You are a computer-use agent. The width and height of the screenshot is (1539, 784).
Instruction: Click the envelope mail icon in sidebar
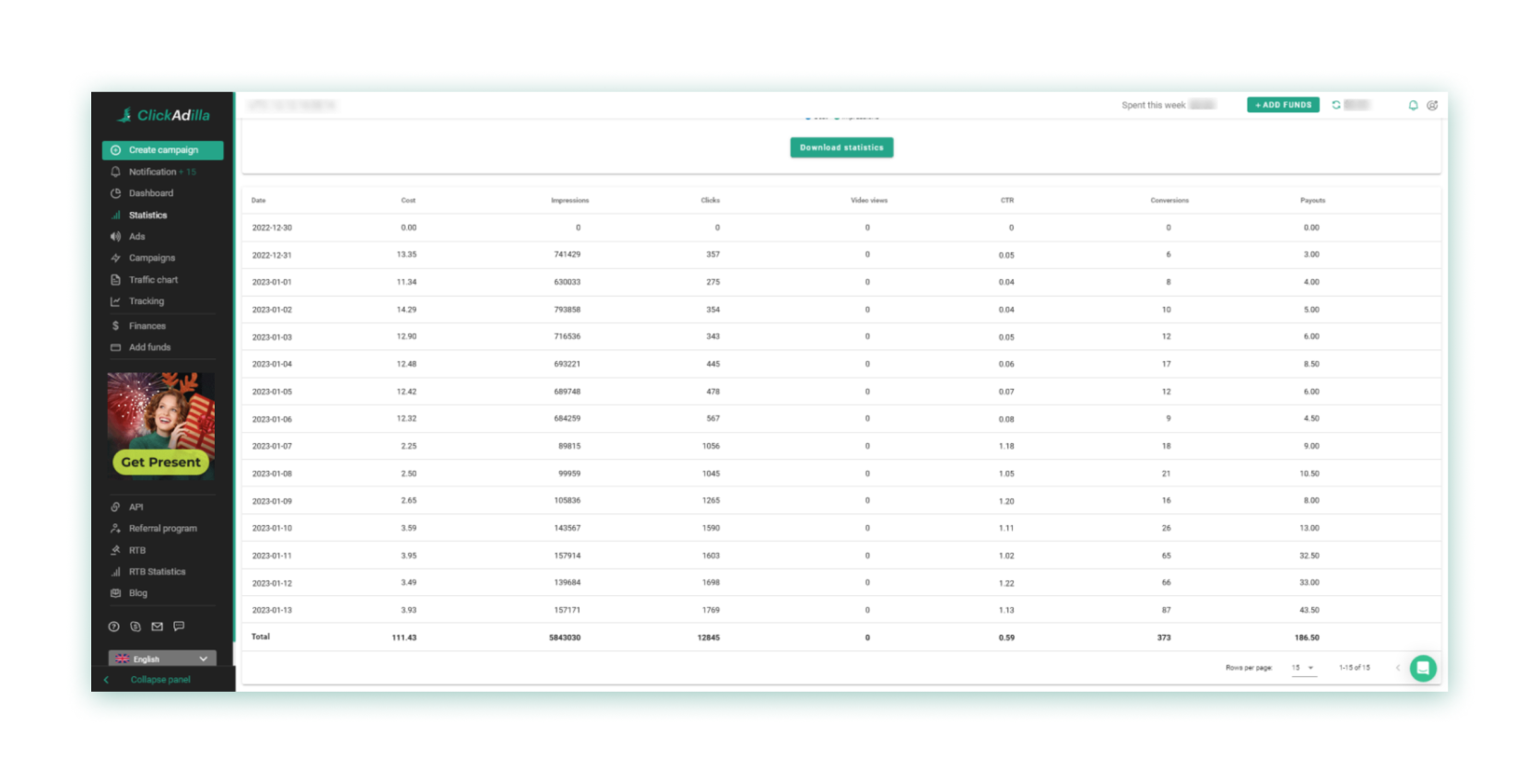tap(158, 626)
